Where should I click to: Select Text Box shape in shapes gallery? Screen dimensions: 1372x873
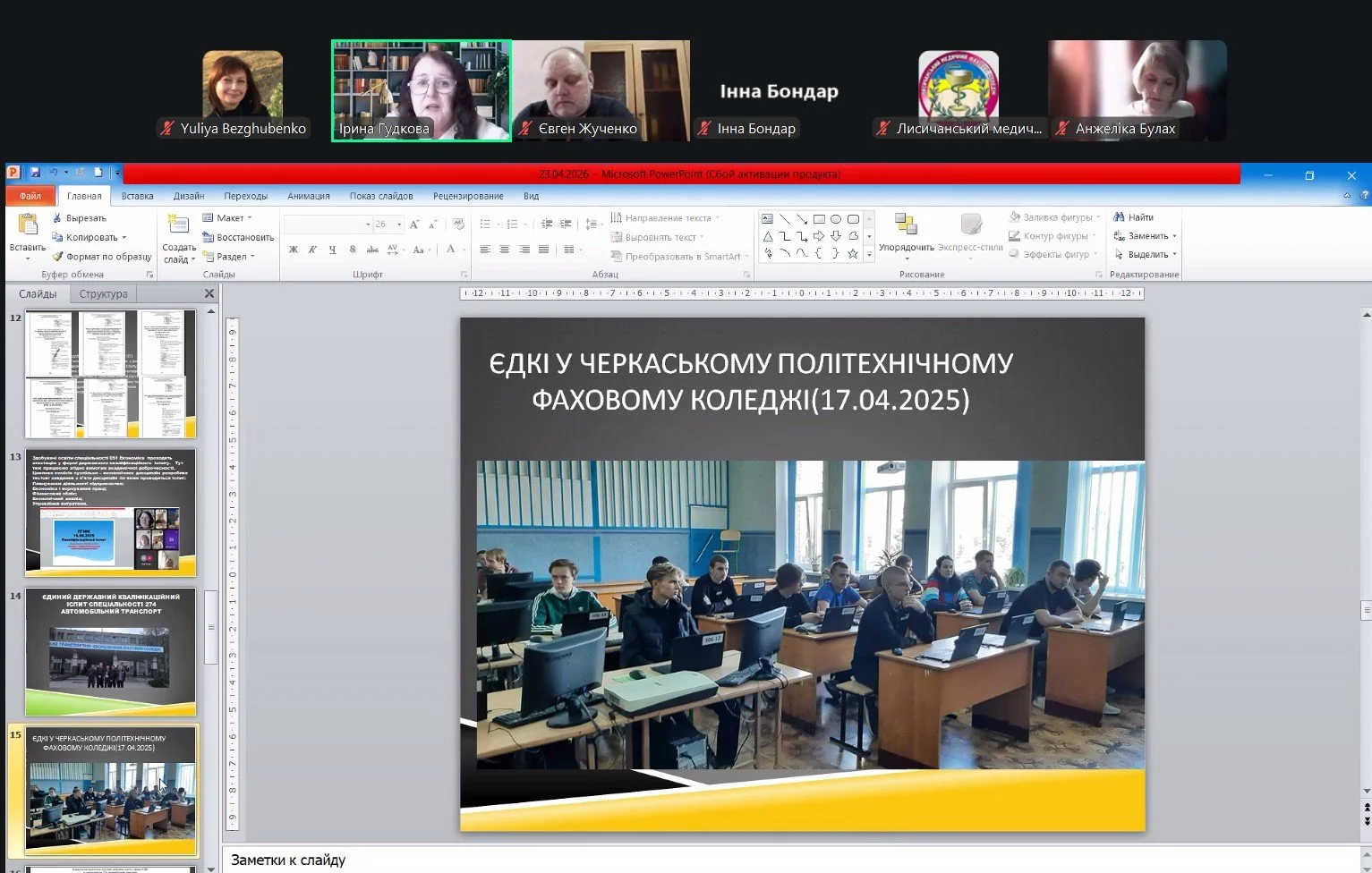coord(767,219)
